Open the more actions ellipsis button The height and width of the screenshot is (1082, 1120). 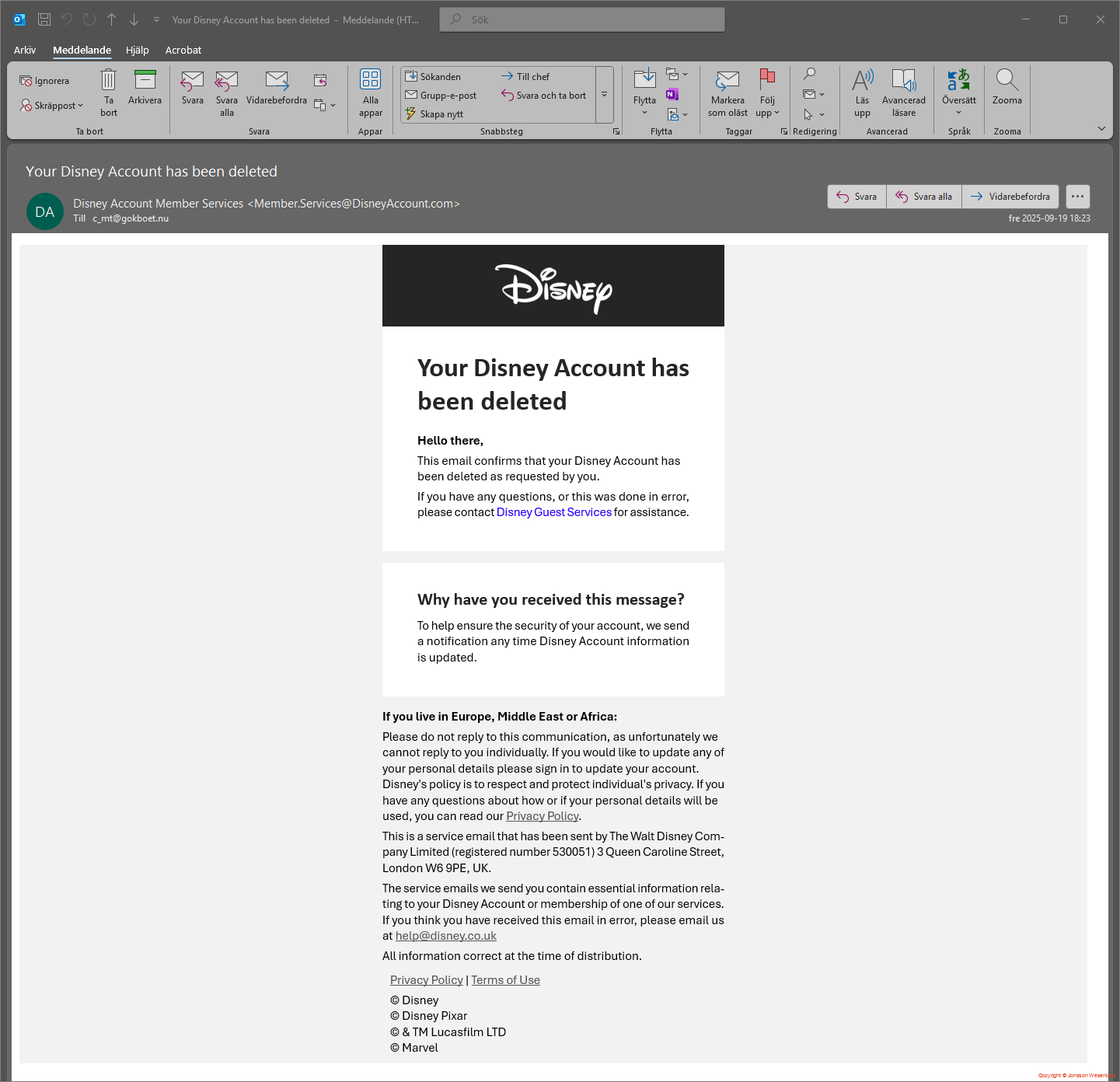(x=1077, y=197)
